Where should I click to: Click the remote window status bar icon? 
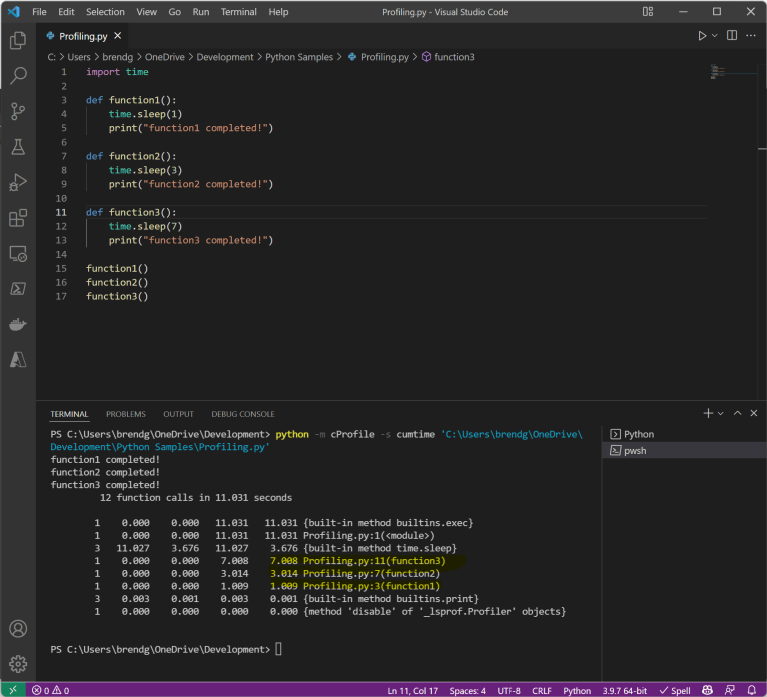click(13, 690)
